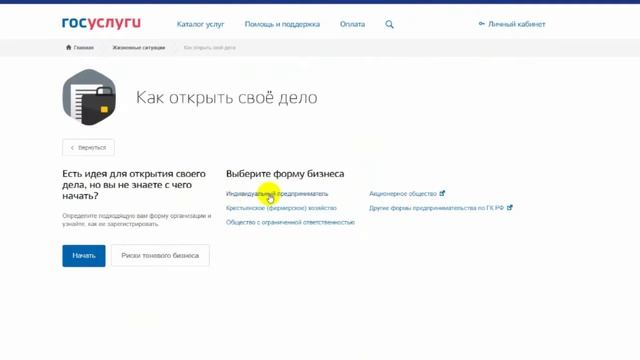640x360 pixels.
Task: Select Общество с ограниченной ответственностью link
Action: [290, 222]
